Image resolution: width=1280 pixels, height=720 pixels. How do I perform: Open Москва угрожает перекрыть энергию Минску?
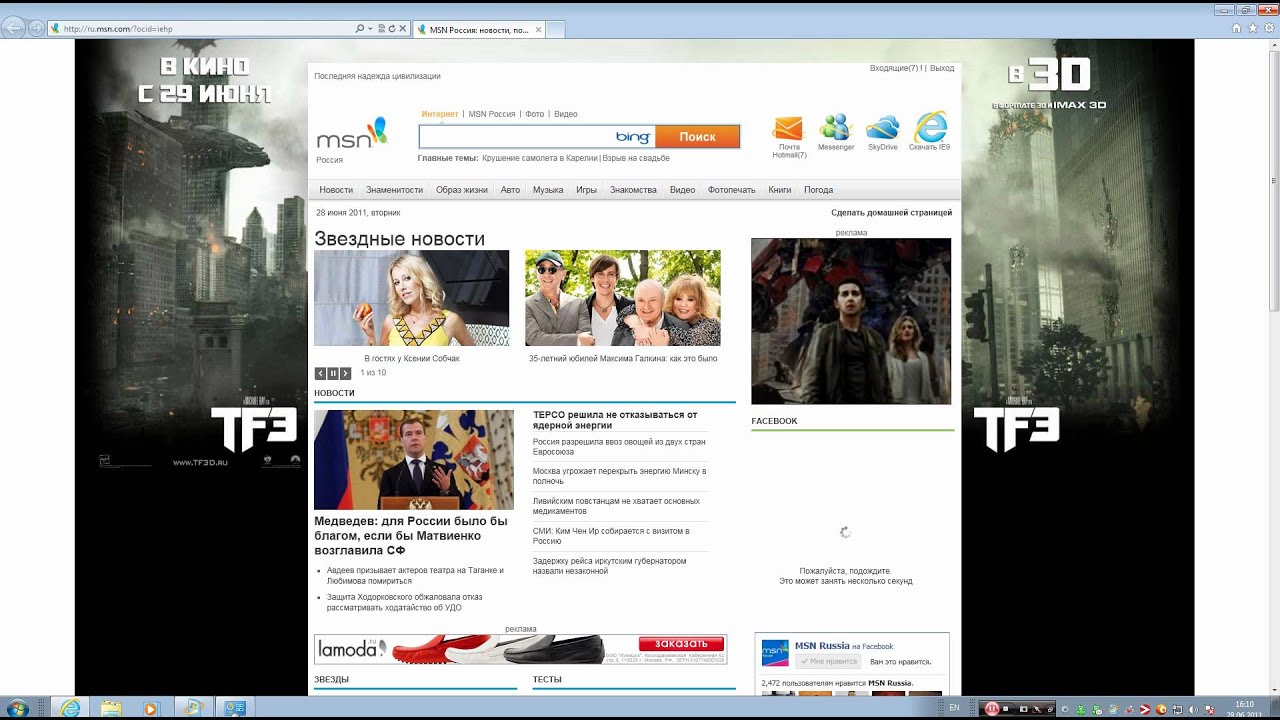click(x=619, y=476)
